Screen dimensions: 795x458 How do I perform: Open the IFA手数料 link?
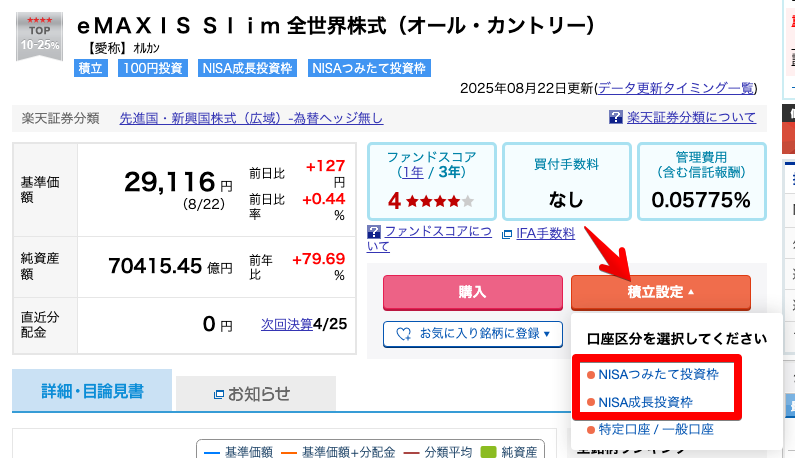tap(546, 234)
